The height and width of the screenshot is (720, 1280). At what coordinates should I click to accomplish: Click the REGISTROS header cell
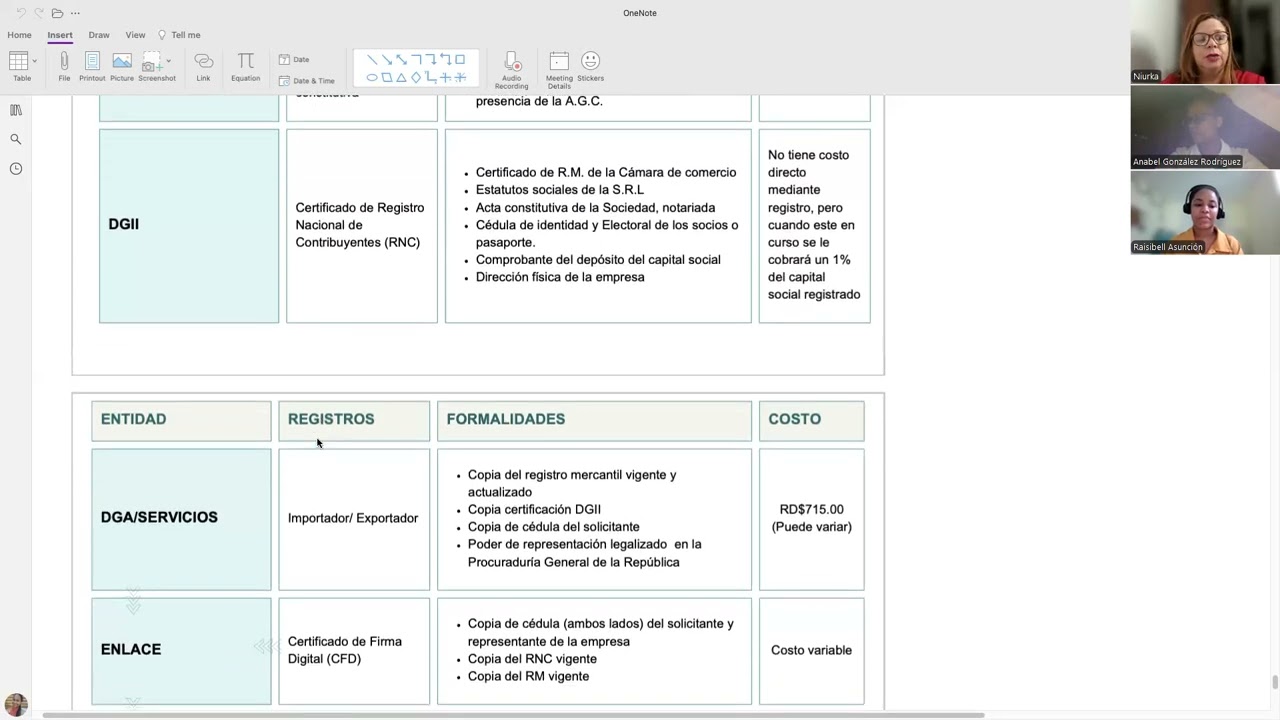click(x=354, y=420)
